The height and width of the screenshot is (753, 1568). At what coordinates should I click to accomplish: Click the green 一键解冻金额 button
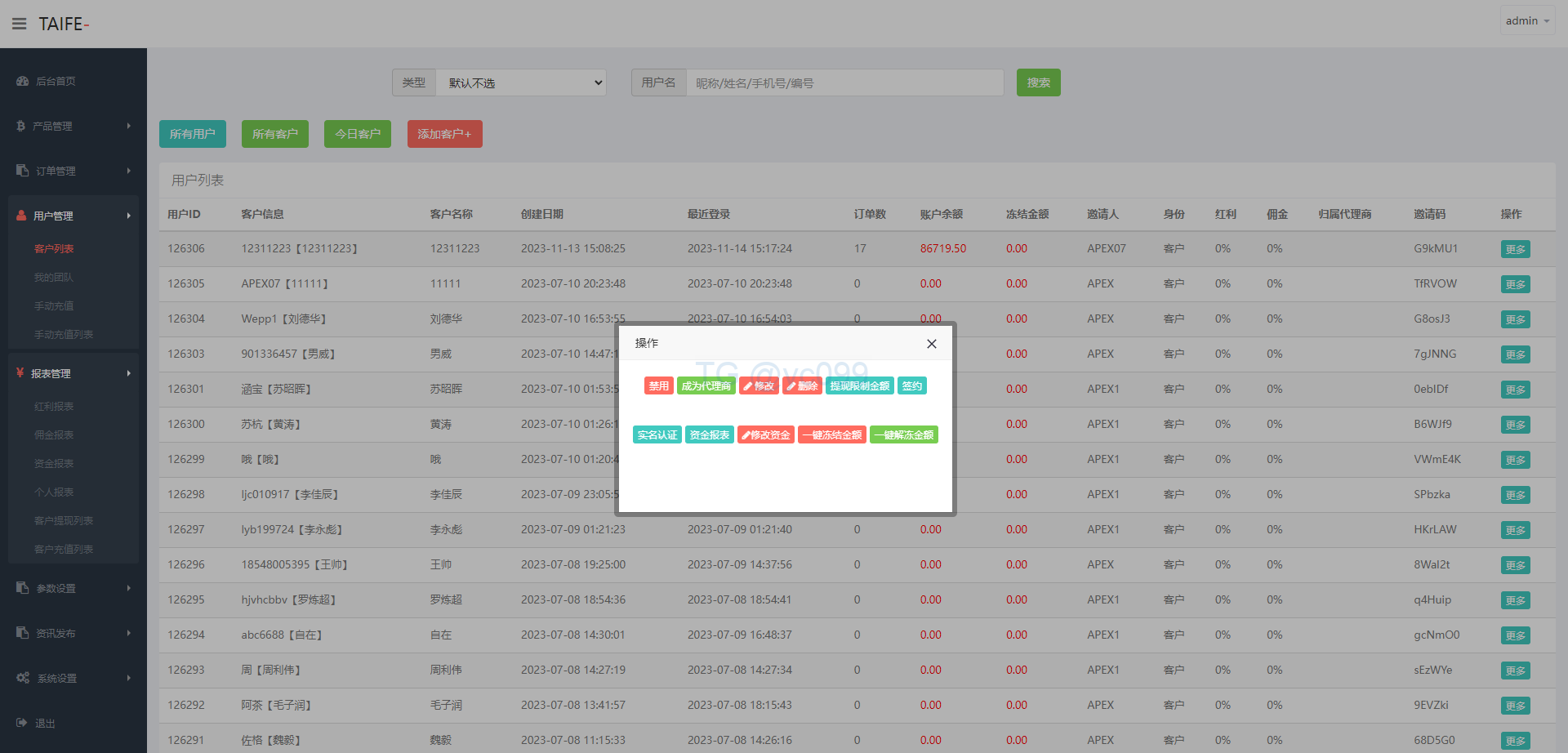point(903,435)
